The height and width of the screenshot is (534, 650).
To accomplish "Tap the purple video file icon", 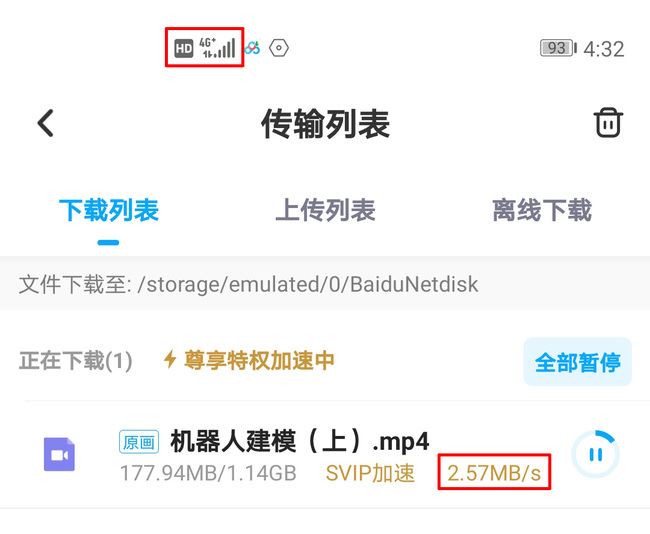I will click(59, 454).
